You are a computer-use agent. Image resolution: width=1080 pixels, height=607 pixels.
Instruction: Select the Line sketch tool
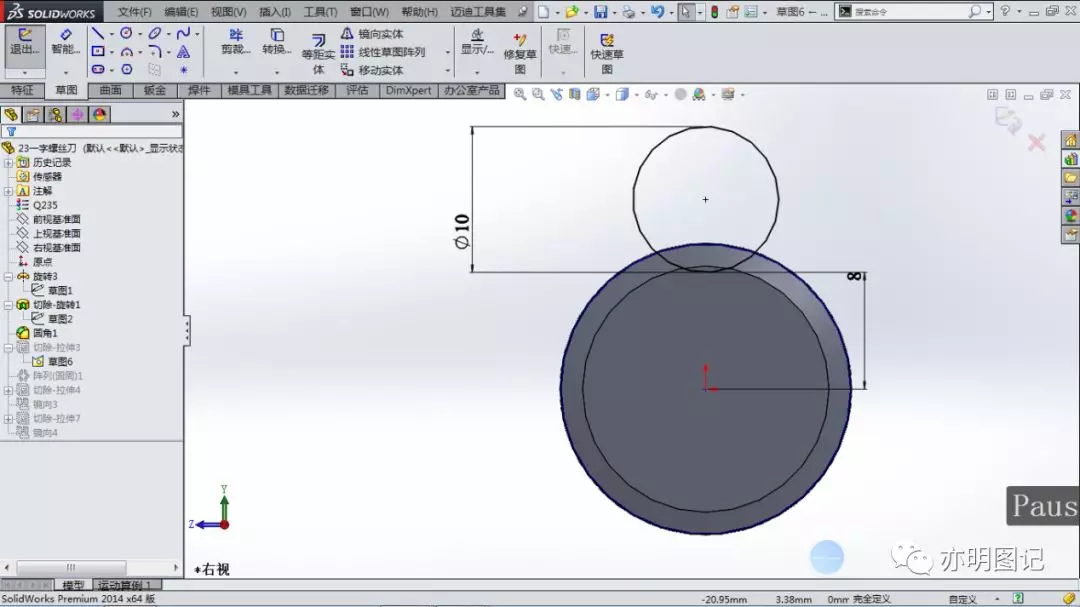[98, 33]
